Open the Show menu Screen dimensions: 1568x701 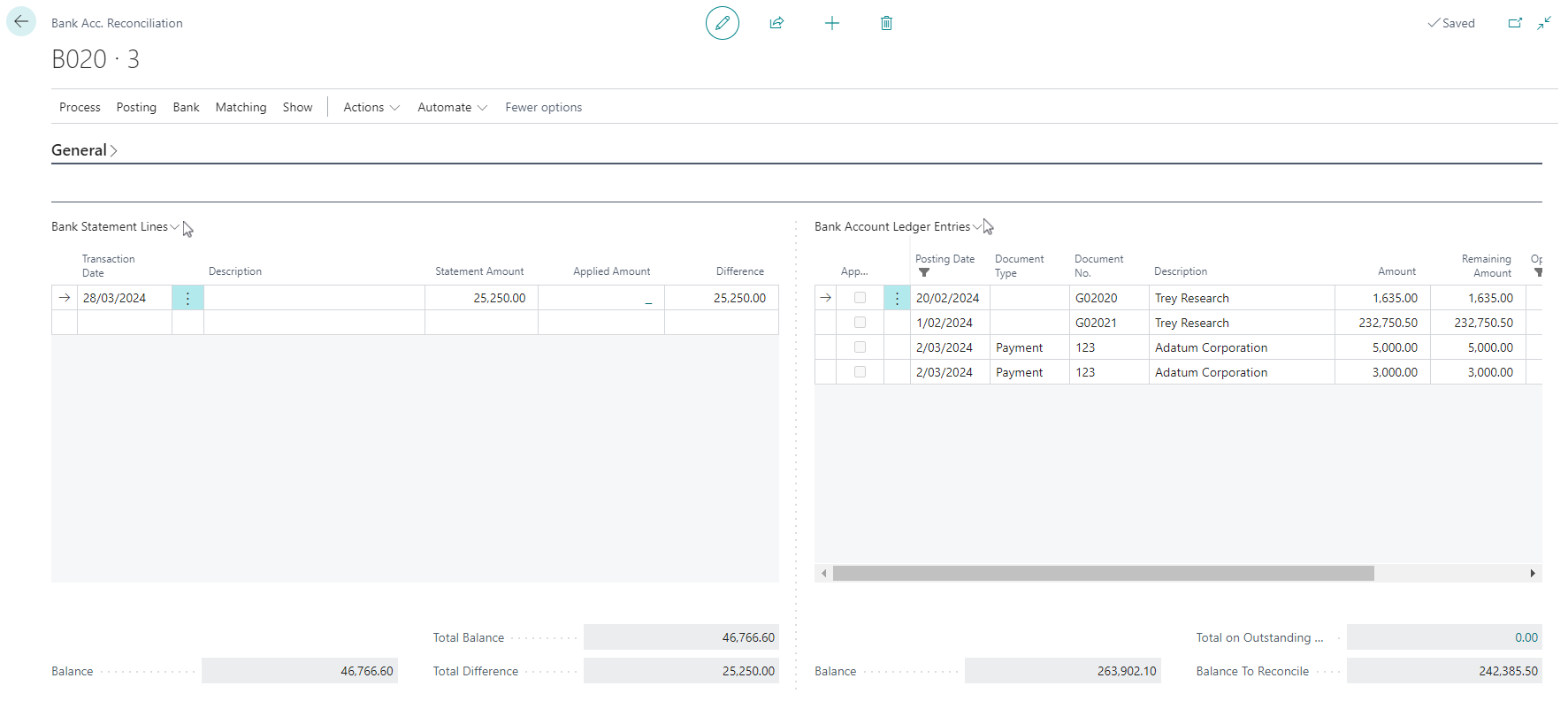[297, 107]
